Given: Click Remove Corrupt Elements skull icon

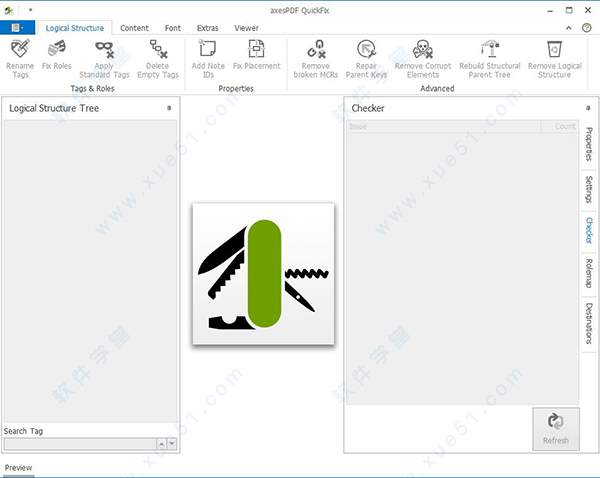Looking at the screenshot, I should click(423, 49).
